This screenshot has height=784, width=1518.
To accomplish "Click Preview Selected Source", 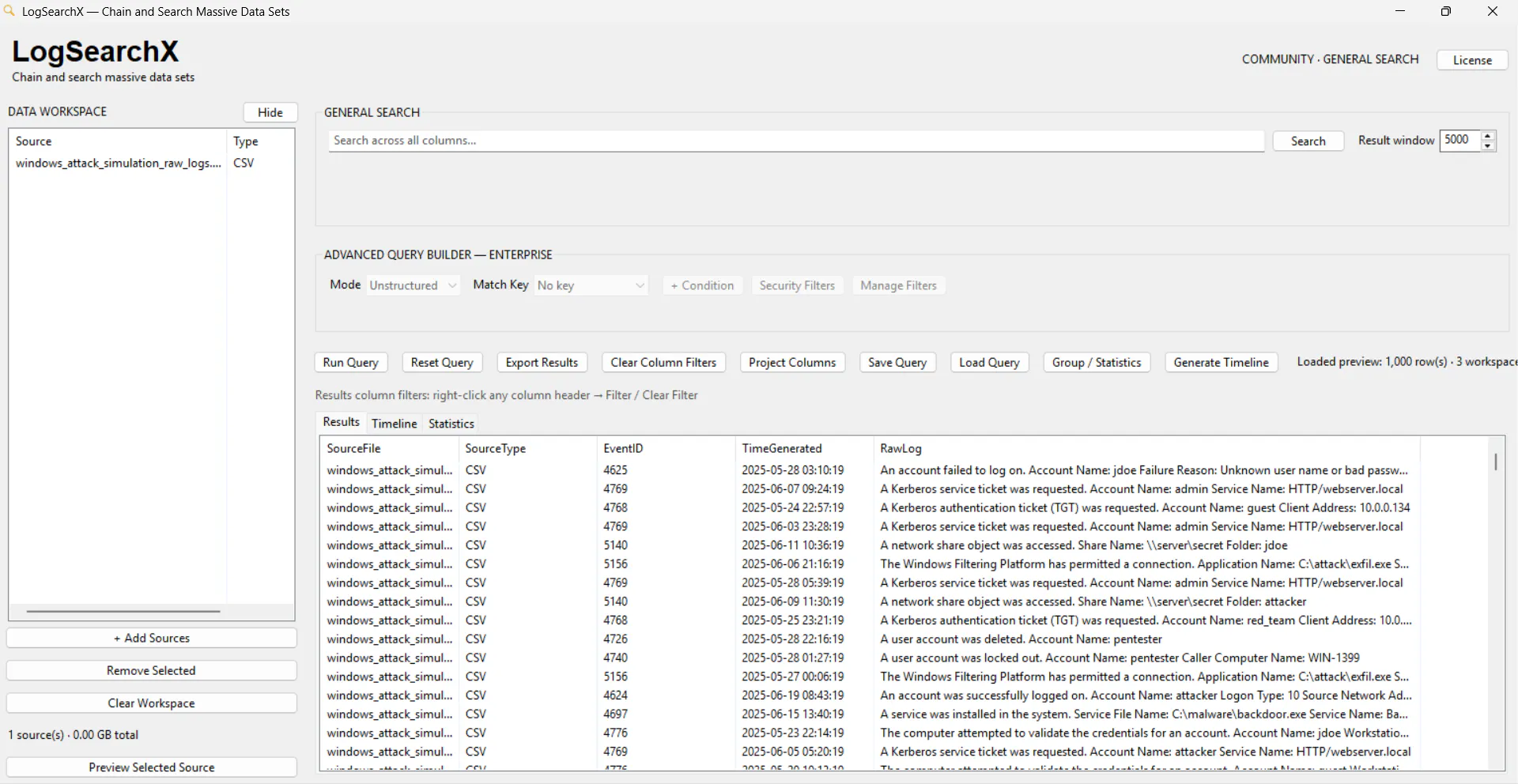I will (x=152, y=767).
